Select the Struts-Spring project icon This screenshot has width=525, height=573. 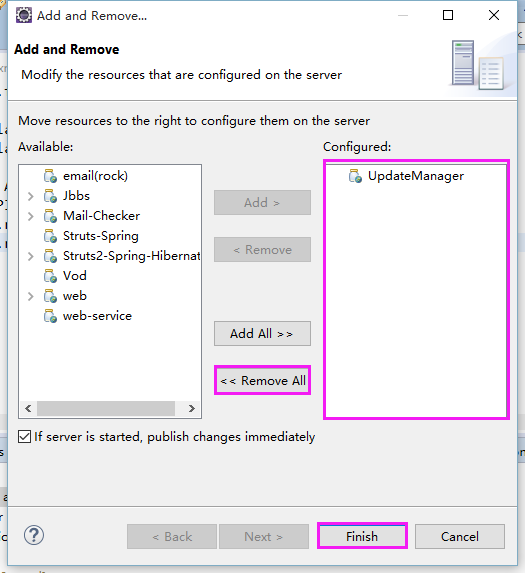click(50, 236)
